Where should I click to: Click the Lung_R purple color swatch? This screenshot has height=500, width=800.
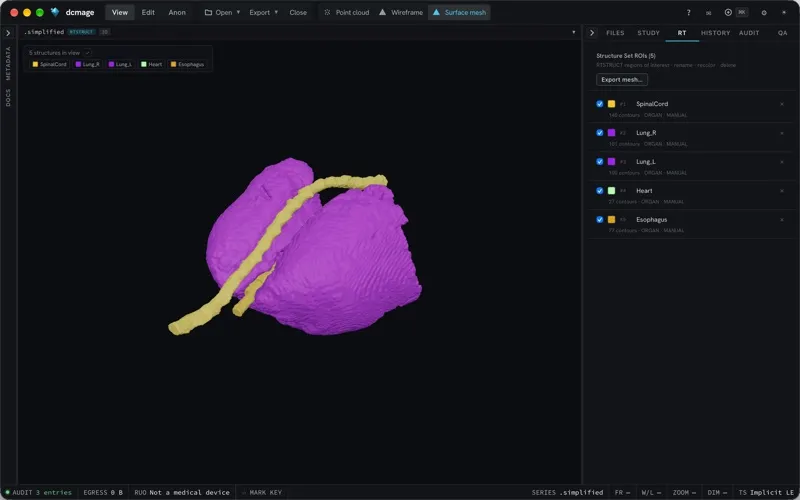611,133
